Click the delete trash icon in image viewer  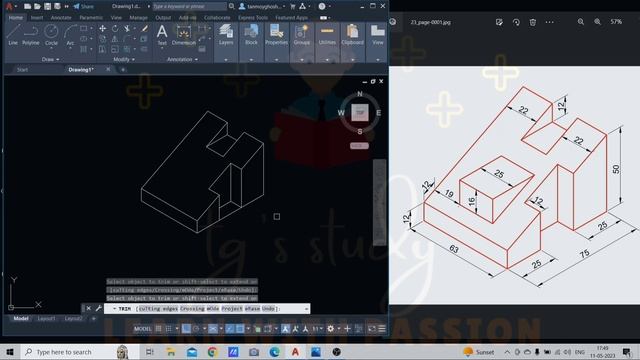click(533, 22)
